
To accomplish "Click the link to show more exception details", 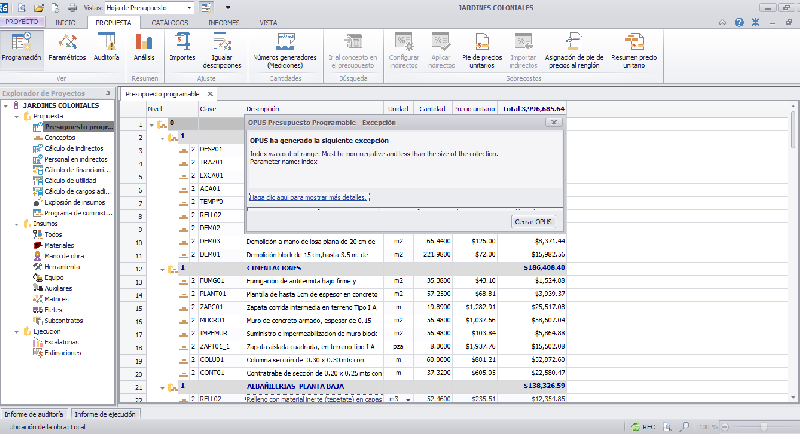I will click(x=309, y=198).
